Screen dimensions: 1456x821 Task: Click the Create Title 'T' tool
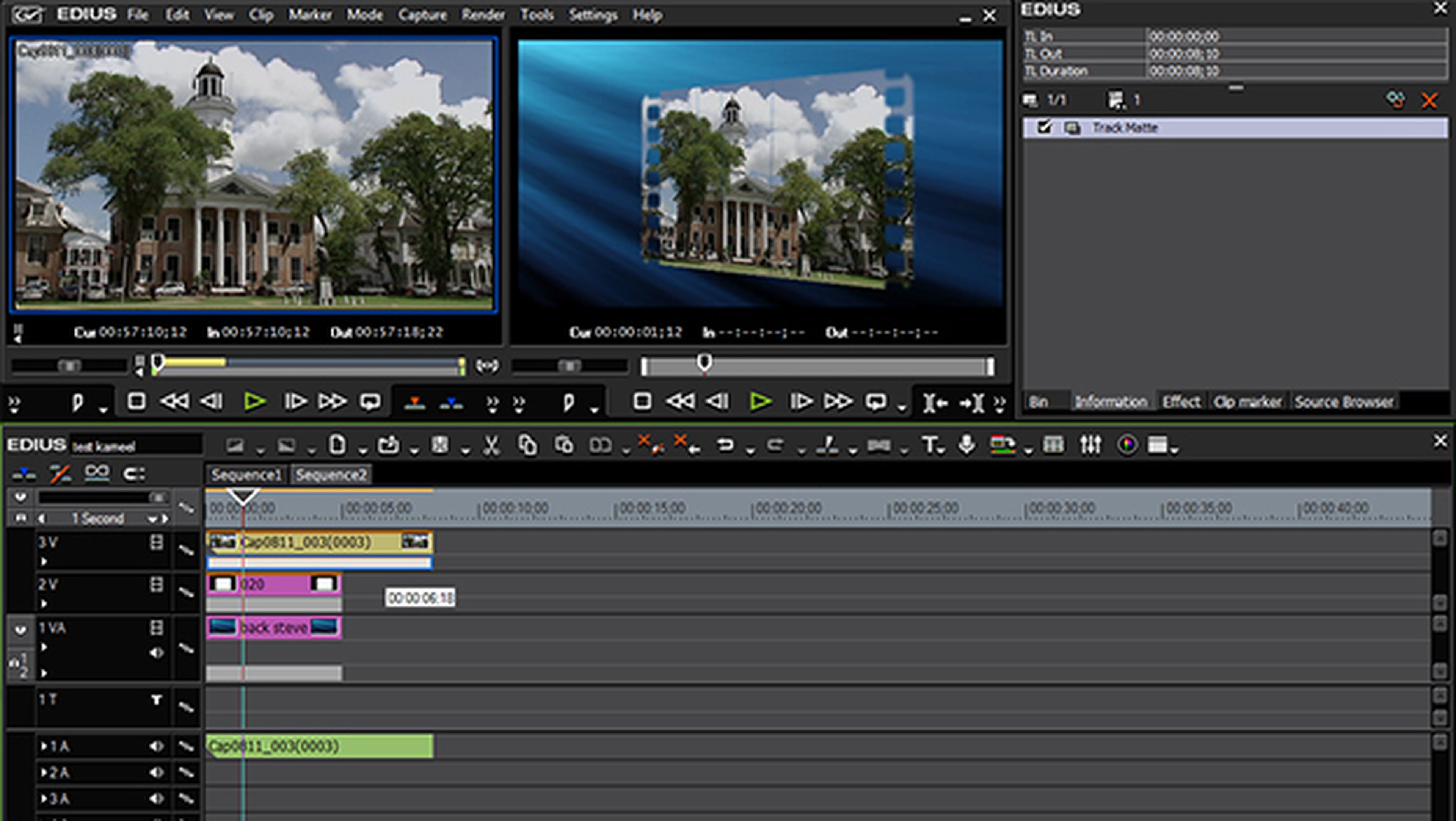tap(929, 445)
